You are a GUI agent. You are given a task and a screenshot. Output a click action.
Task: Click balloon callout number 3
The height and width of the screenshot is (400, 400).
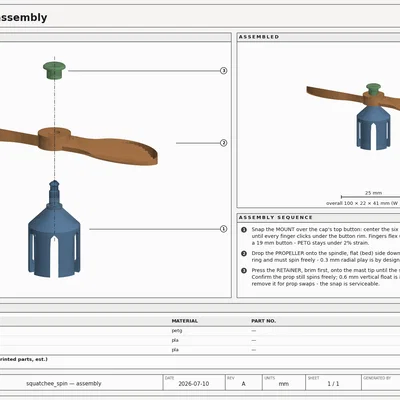pyautogui.click(x=224, y=71)
